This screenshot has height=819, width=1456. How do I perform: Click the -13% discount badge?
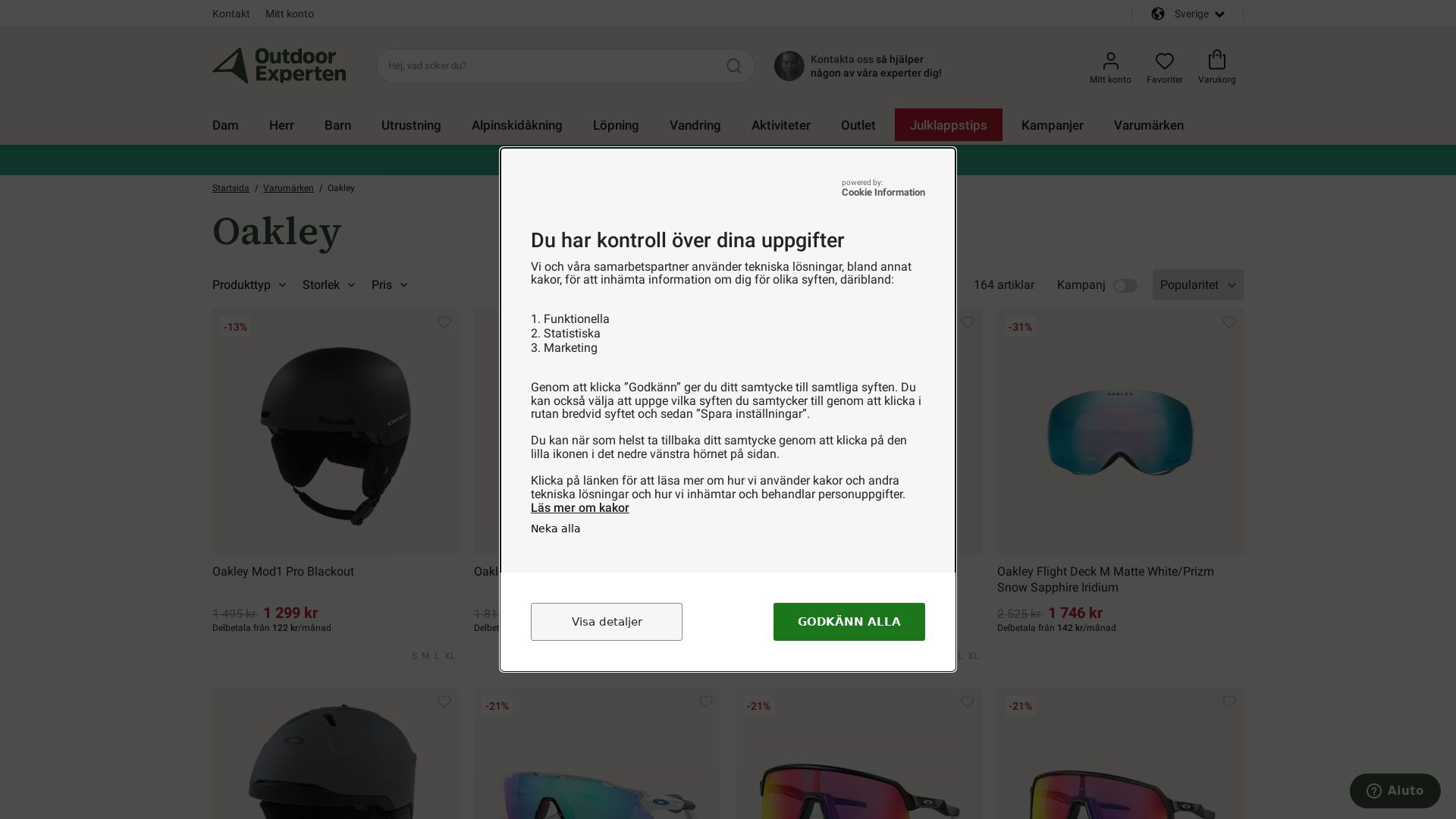pyautogui.click(x=236, y=327)
